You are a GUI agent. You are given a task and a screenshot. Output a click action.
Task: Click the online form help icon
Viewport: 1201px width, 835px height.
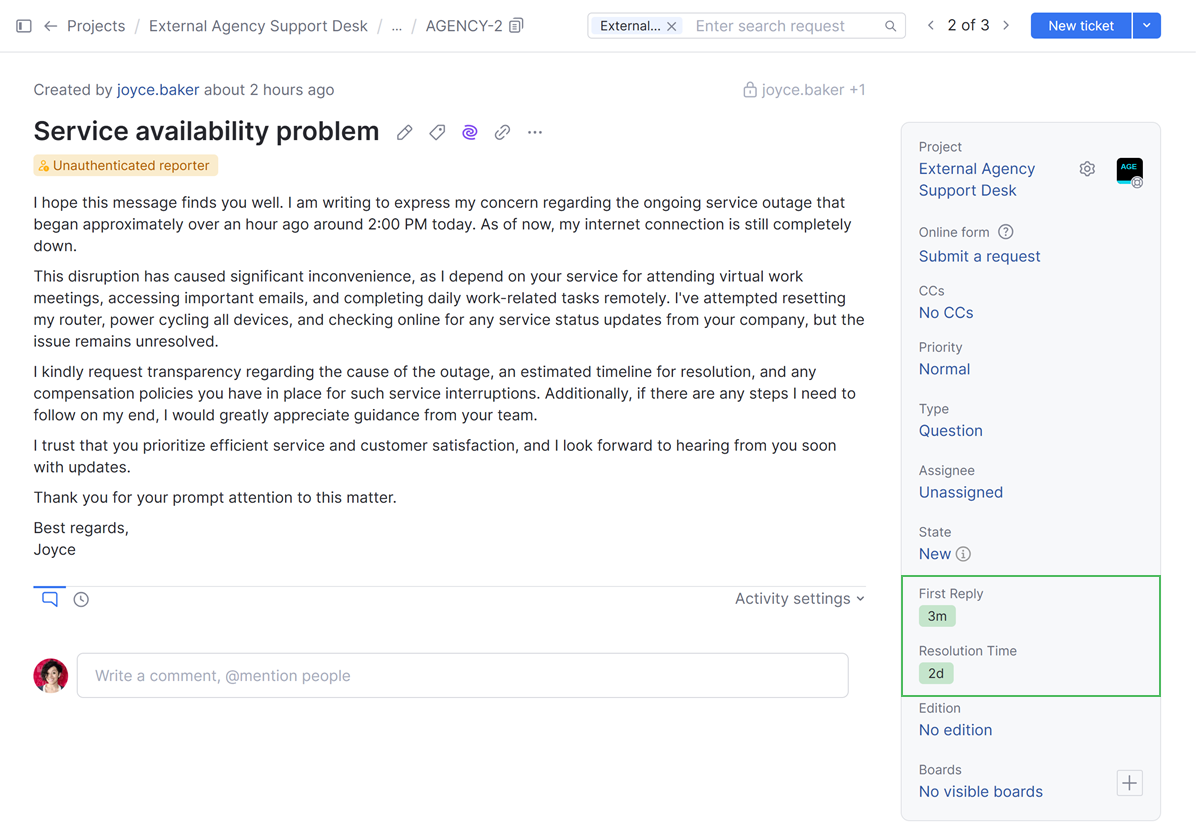(x=1006, y=232)
